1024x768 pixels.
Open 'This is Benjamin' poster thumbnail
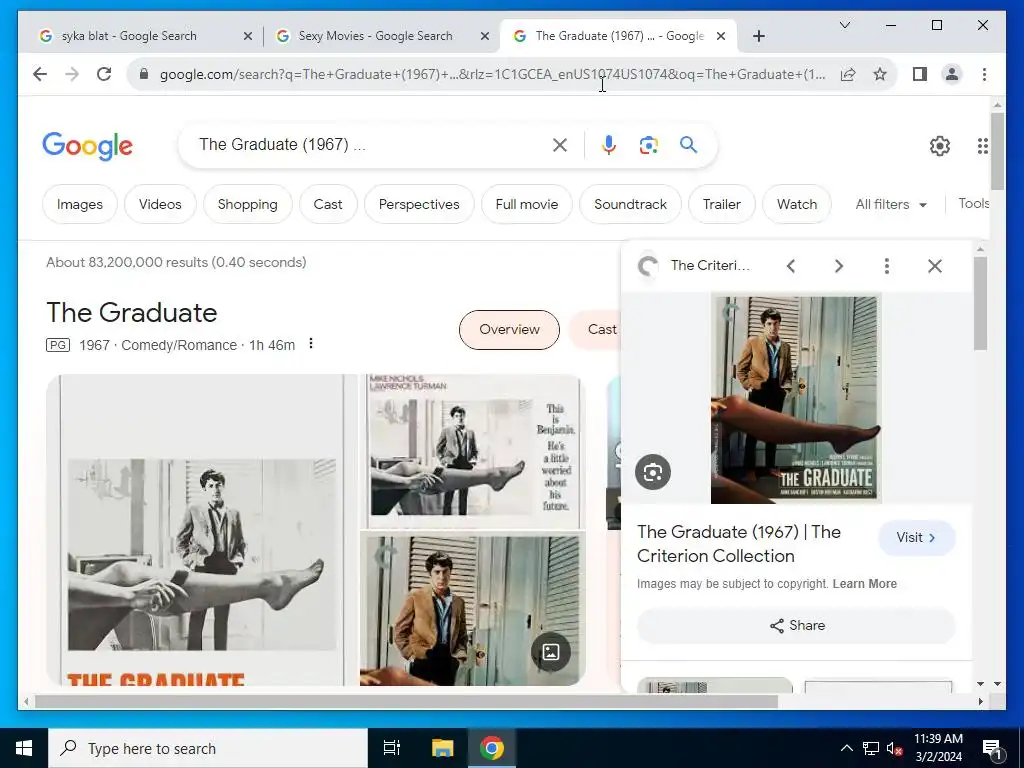click(x=472, y=451)
